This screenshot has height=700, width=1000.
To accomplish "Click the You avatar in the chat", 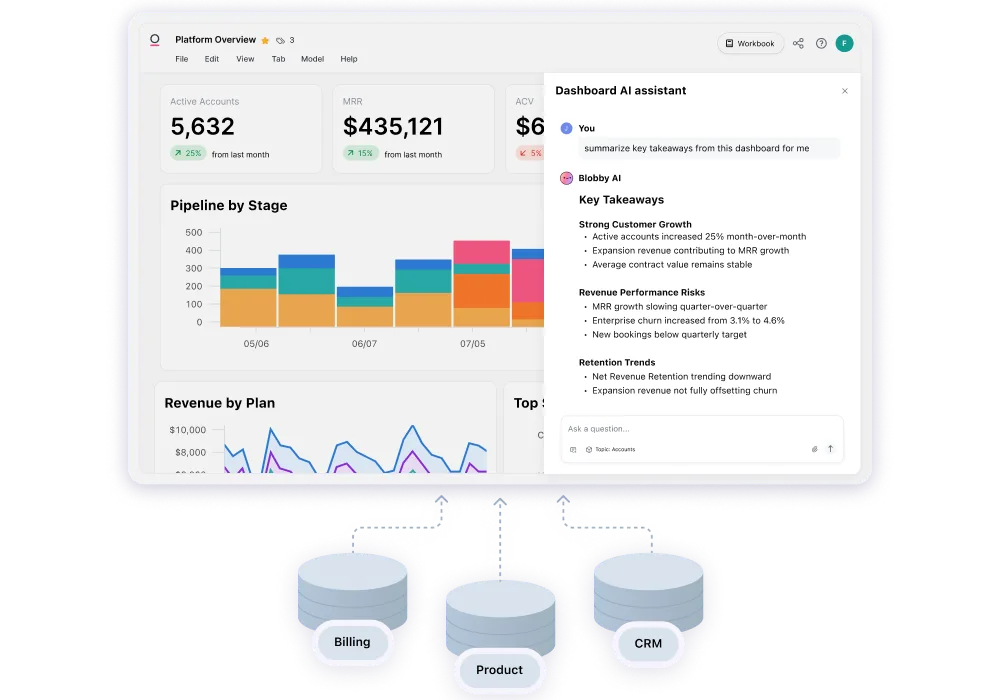I will coord(566,128).
